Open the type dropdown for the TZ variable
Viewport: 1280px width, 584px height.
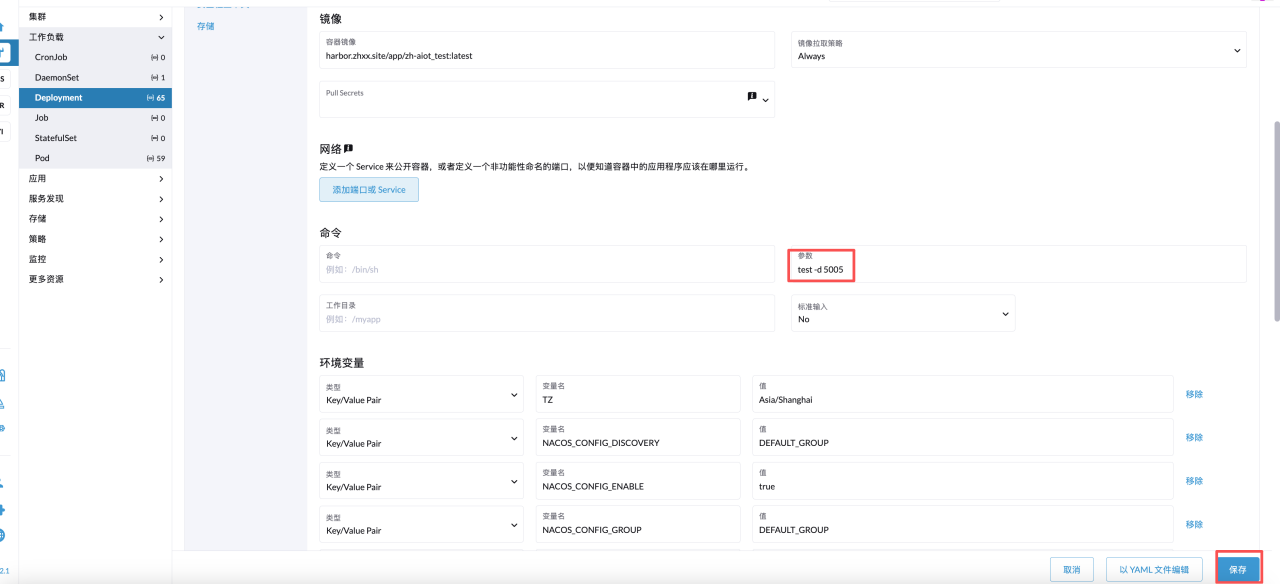click(421, 394)
